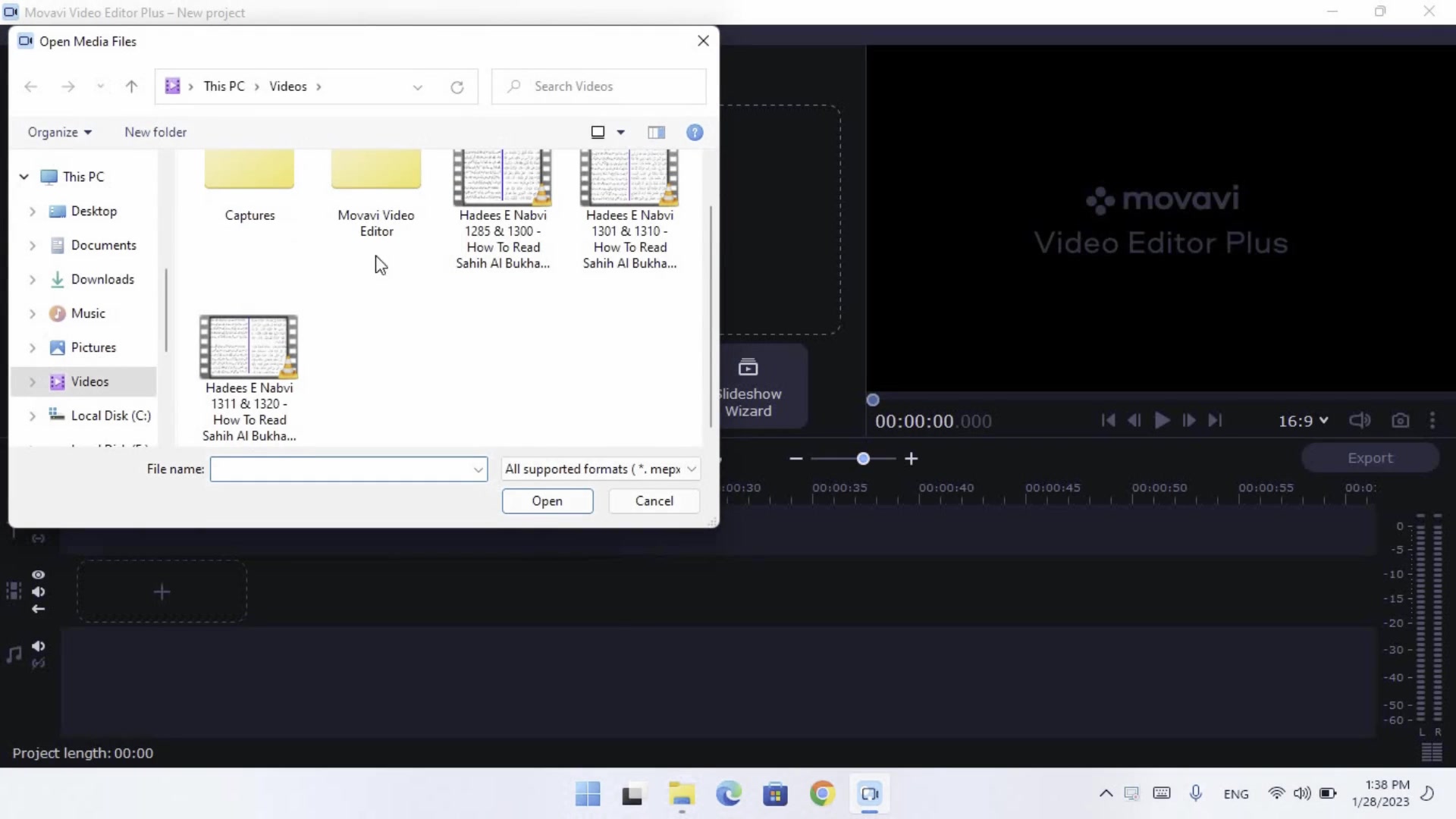This screenshot has width=1456, height=819.
Task: Mute preview volume with the speaker icon
Action: click(1360, 420)
